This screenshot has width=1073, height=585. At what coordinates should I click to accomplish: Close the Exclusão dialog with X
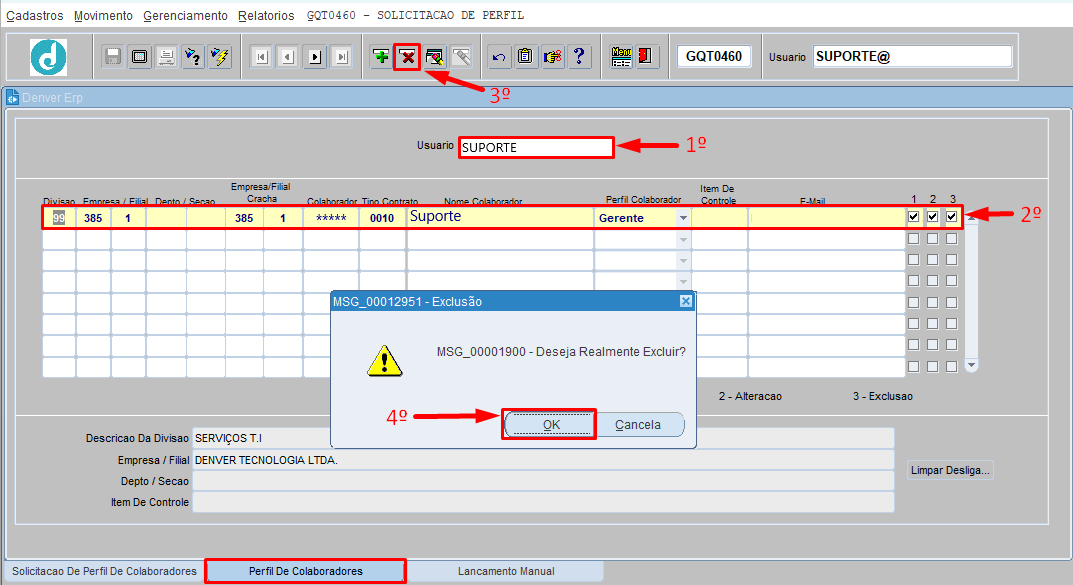(686, 301)
